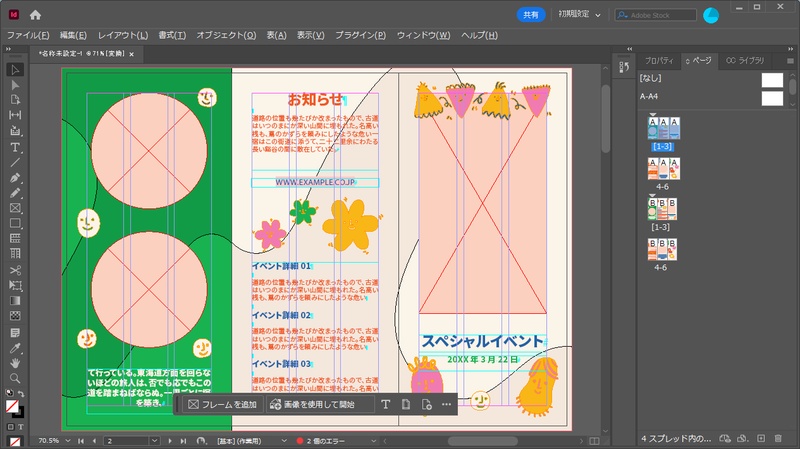
Task: Toggle formatting affects text
Action: [x=20, y=427]
